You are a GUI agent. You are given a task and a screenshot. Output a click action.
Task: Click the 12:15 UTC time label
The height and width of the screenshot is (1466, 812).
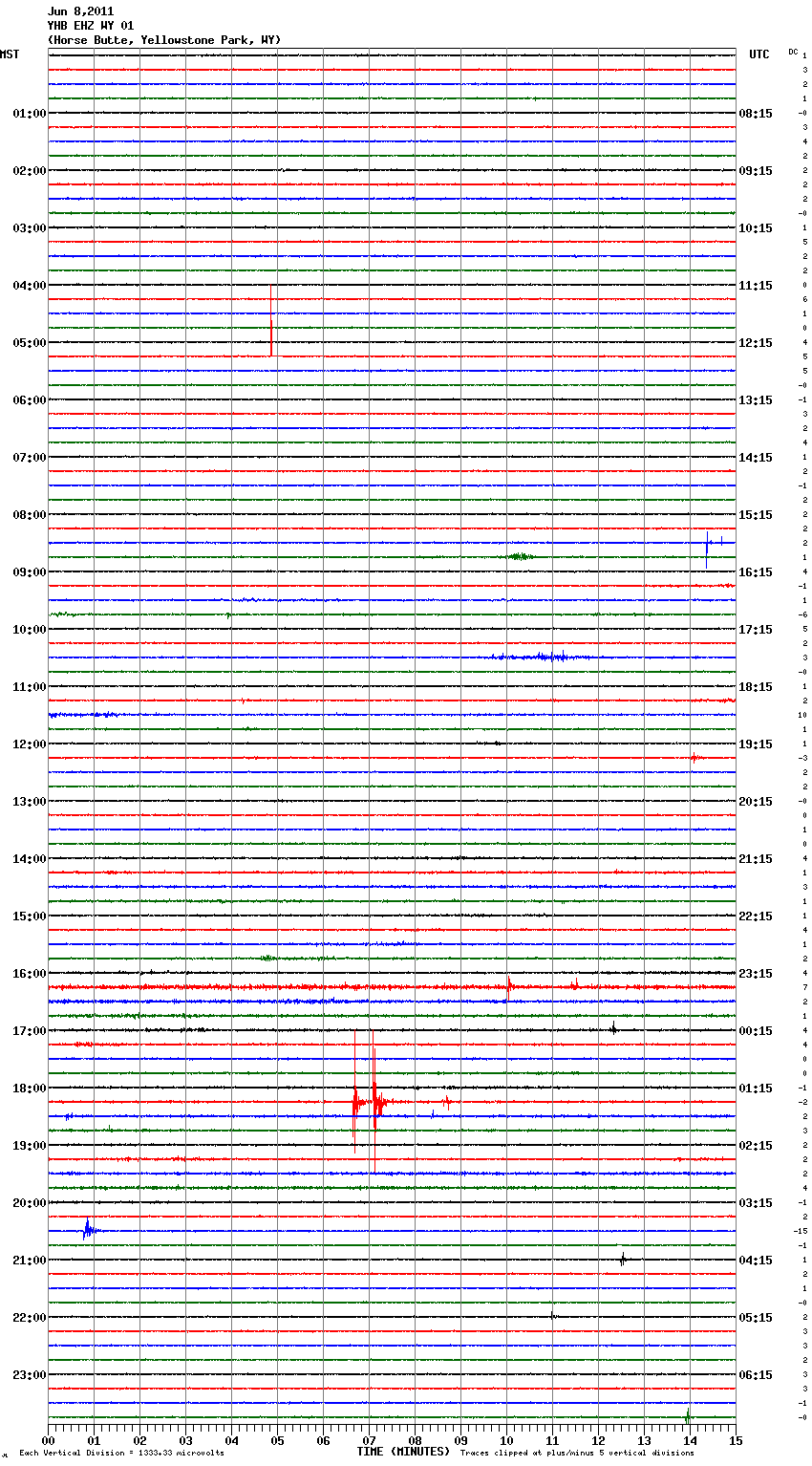coord(756,343)
